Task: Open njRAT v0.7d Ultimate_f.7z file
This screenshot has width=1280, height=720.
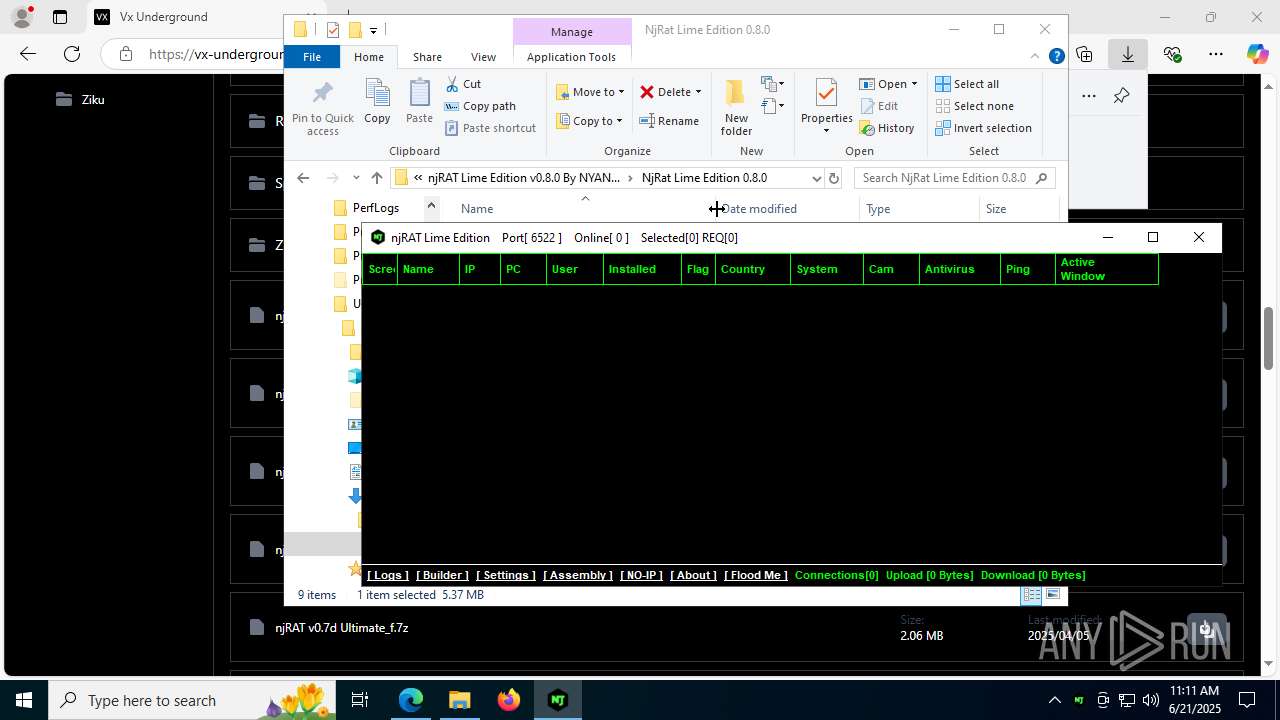Action: pyautogui.click(x=342, y=628)
